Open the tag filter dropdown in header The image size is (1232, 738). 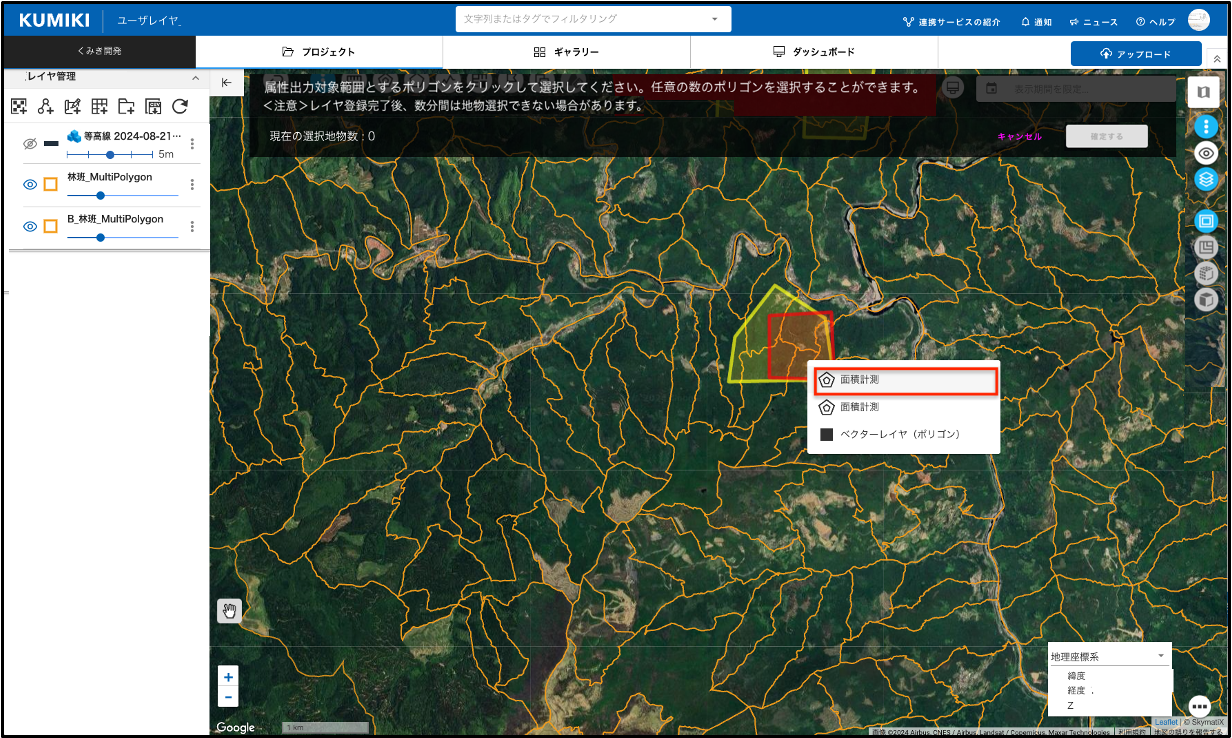[714, 19]
